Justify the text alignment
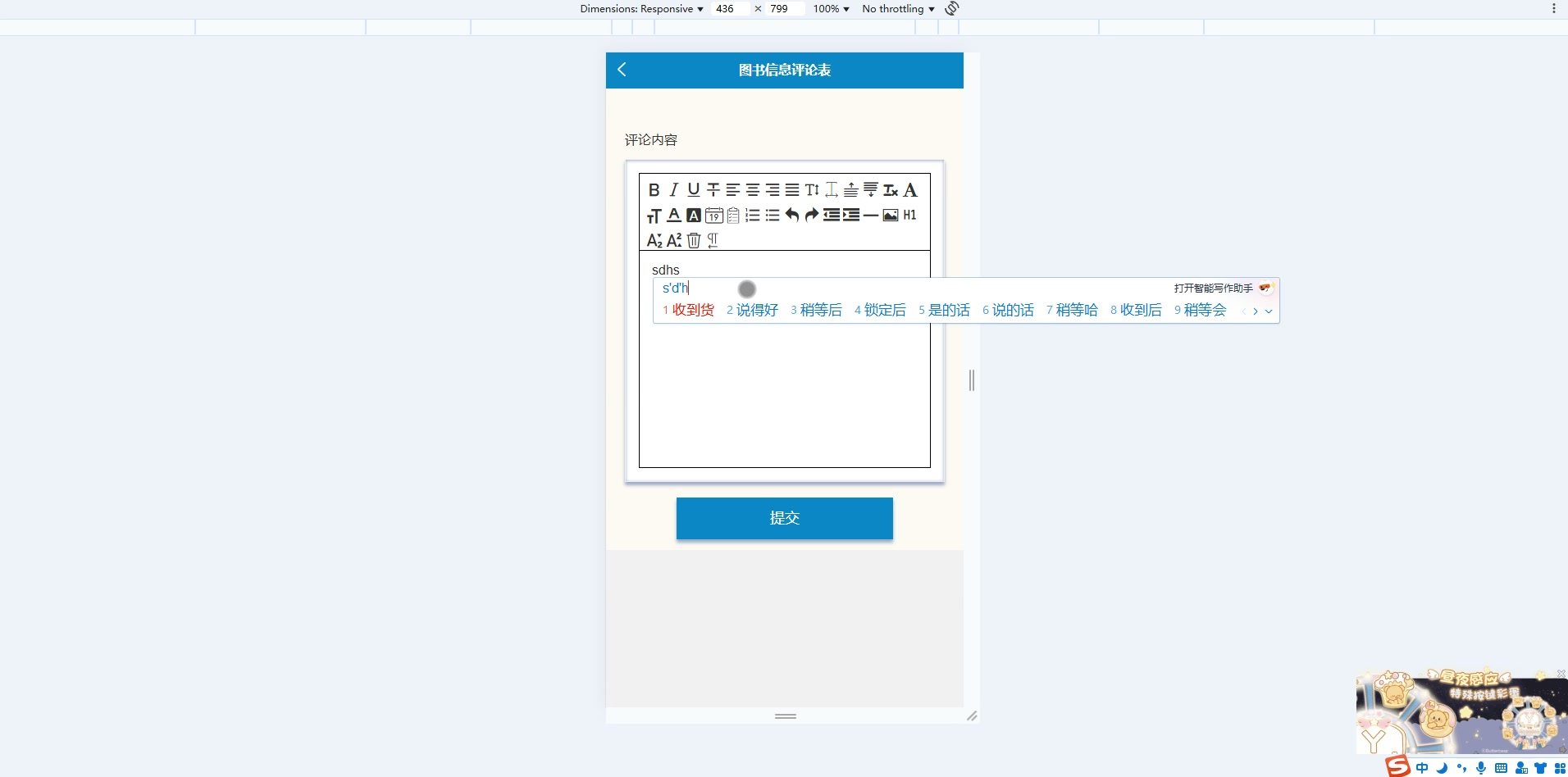Screen dimensions: 1568x777 (x=791, y=190)
